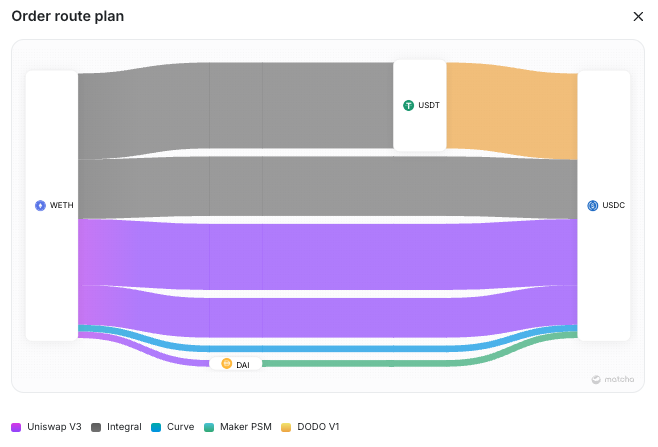Click the Integral gray legend swatch

point(96,427)
